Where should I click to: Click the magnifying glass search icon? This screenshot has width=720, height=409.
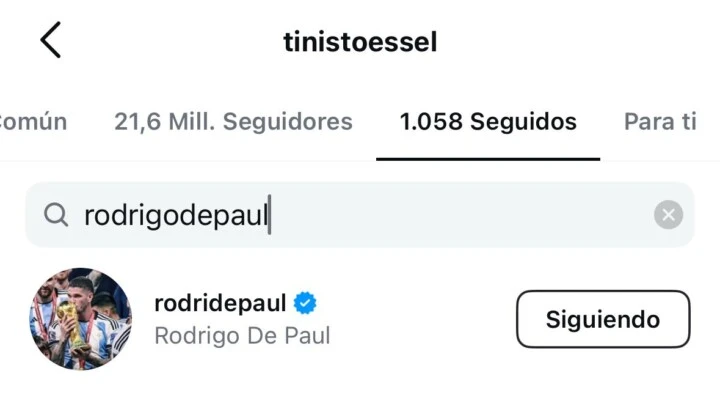(x=56, y=214)
